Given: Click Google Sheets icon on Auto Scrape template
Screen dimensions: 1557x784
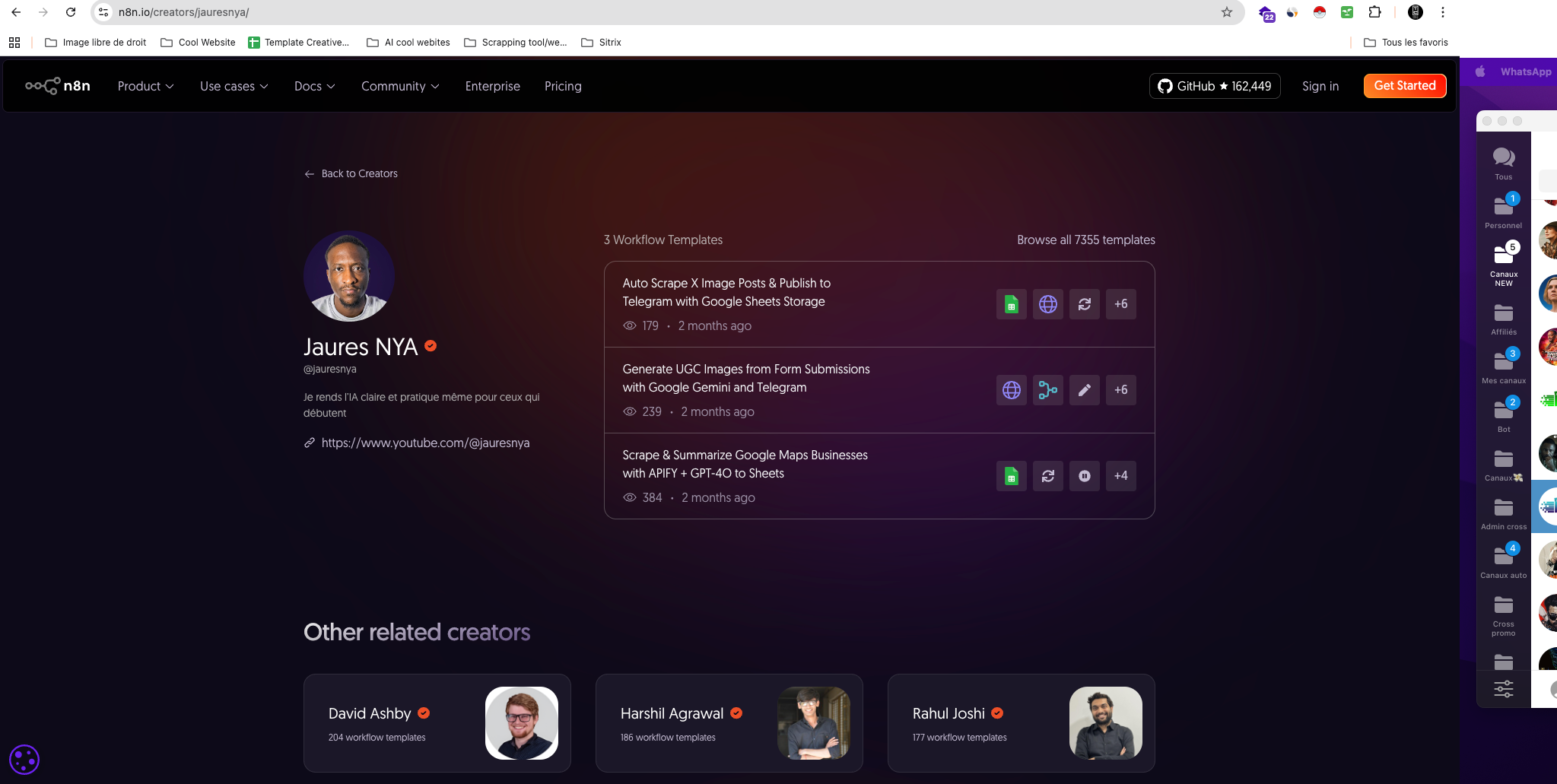Looking at the screenshot, I should (x=1012, y=304).
